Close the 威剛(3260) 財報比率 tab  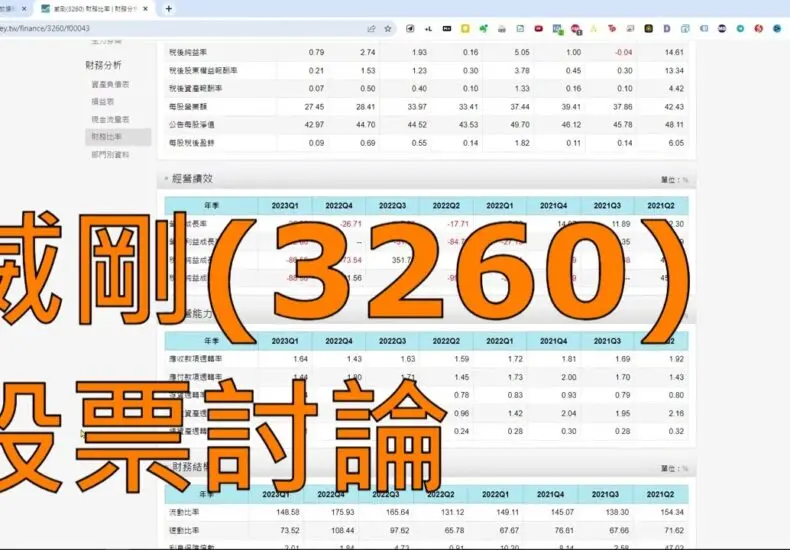[146, 9]
